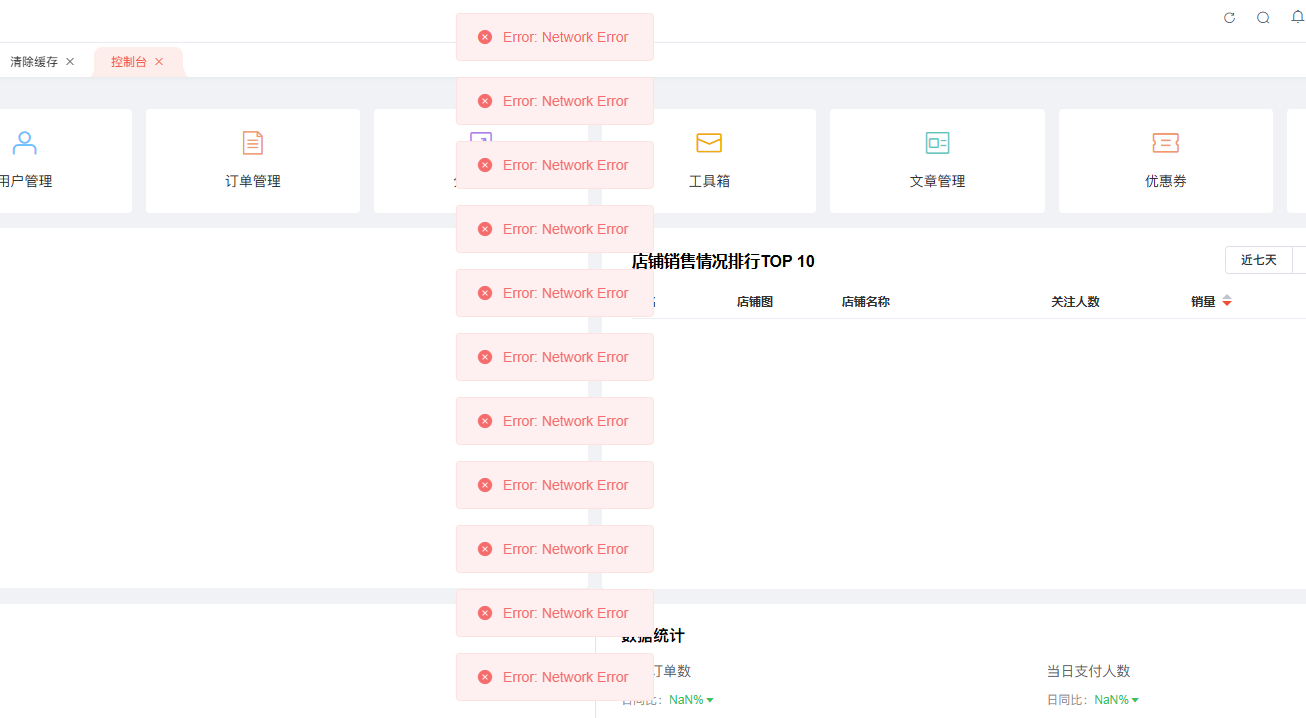Click the 店铺名称 column header
Screen dimensions: 1306x718
click(x=866, y=302)
